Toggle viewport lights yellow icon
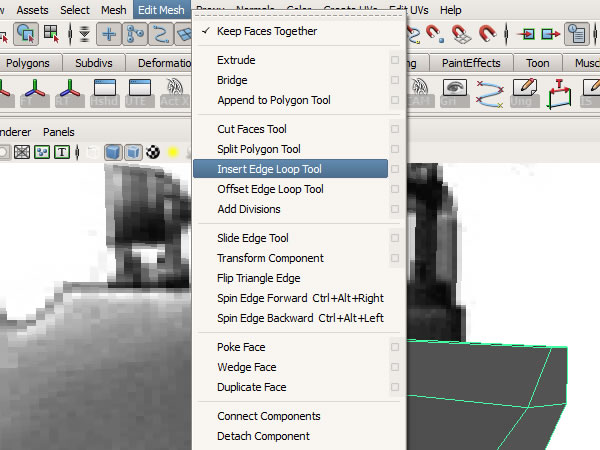Viewport: 600px width, 450px height. (173, 152)
